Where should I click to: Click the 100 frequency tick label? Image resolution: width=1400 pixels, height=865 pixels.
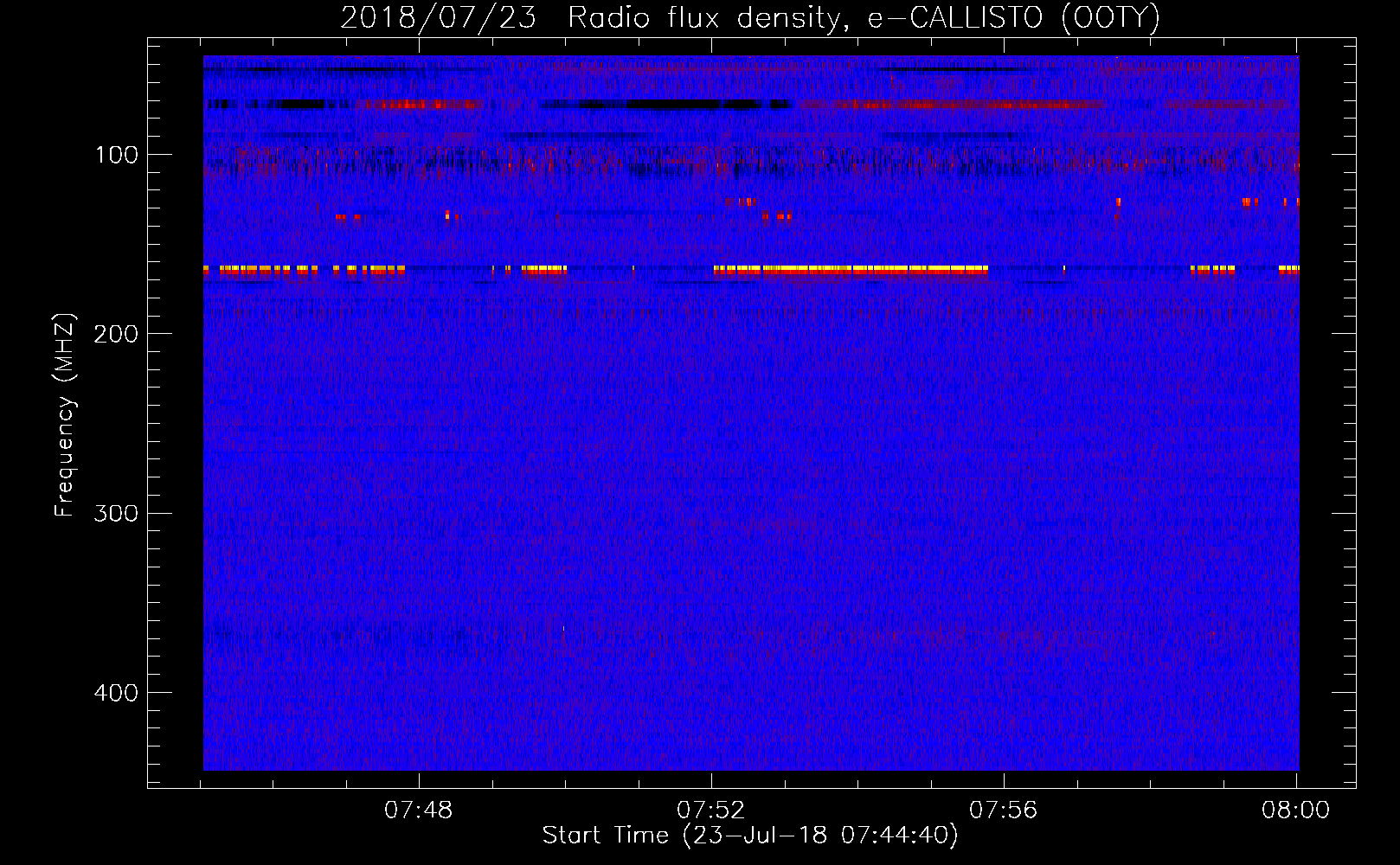pyautogui.click(x=117, y=156)
